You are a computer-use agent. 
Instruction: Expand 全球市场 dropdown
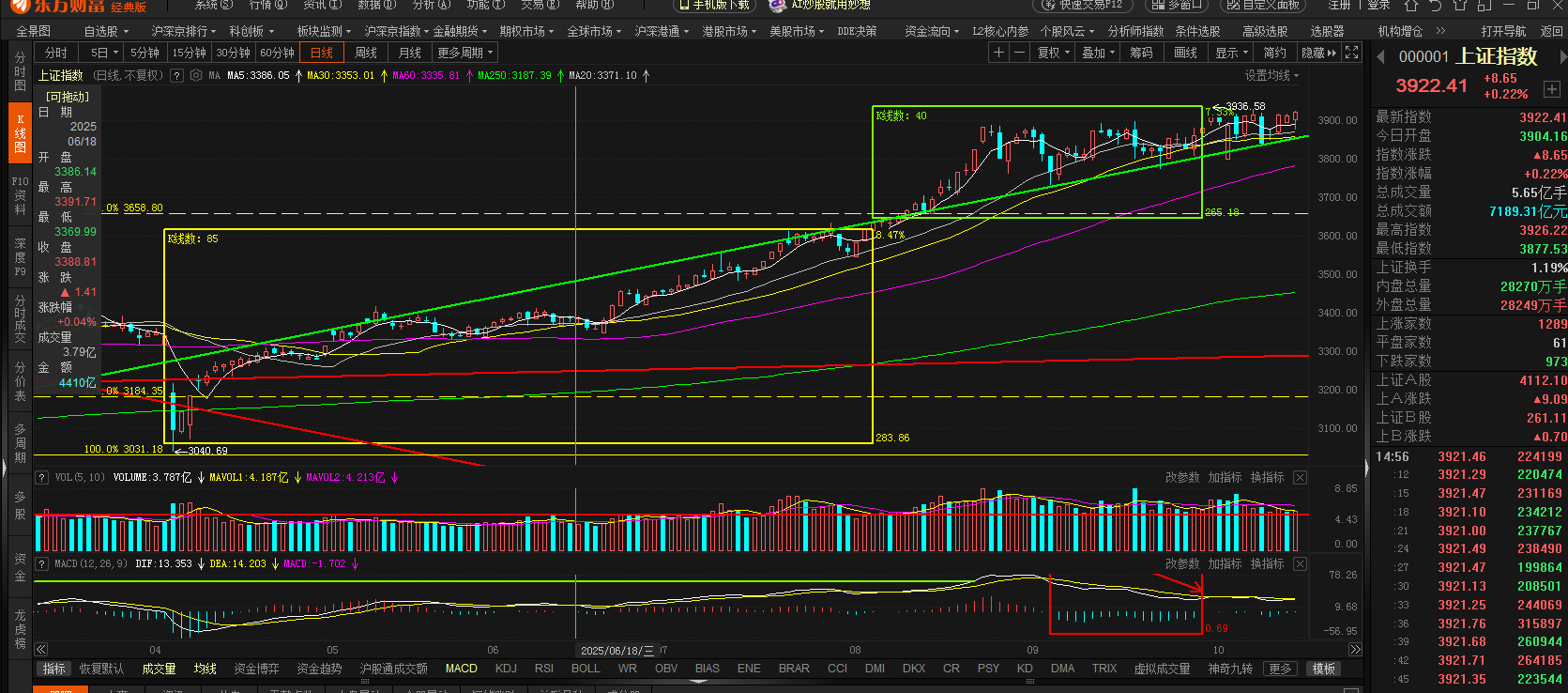click(594, 31)
